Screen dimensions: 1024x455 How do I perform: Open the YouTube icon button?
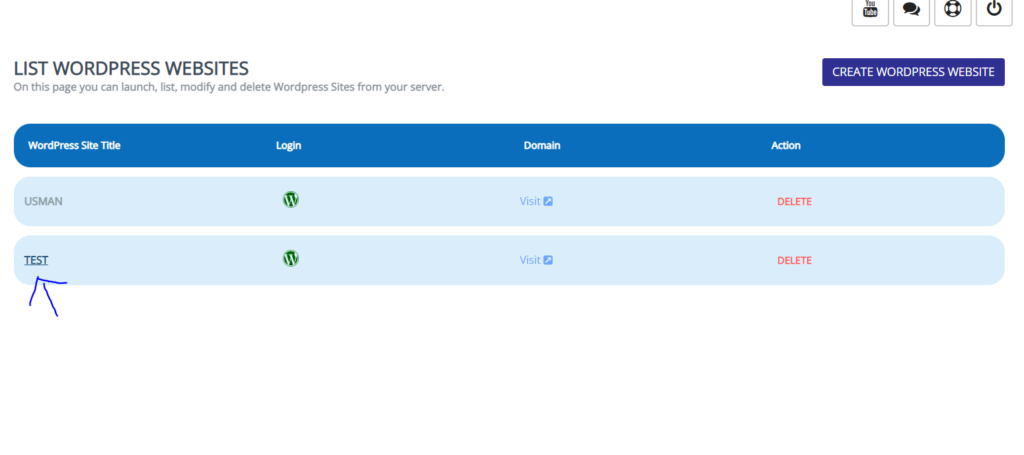(870, 10)
